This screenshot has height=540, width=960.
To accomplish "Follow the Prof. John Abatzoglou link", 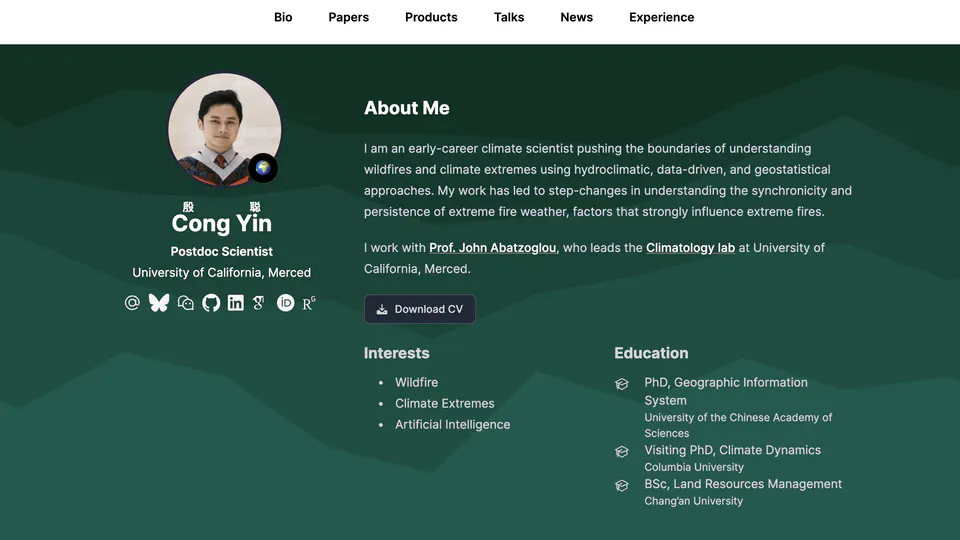I will coord(492,248).
